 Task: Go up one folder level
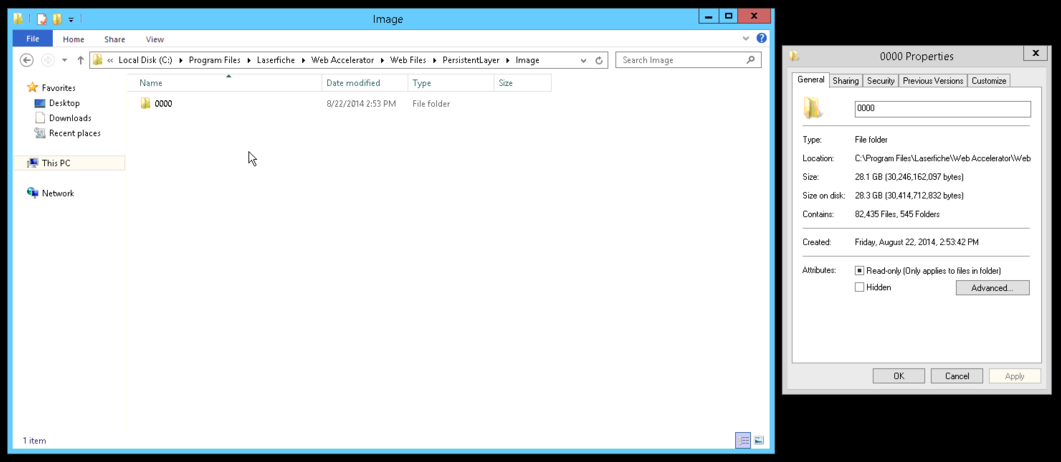[x=80, y=60]
